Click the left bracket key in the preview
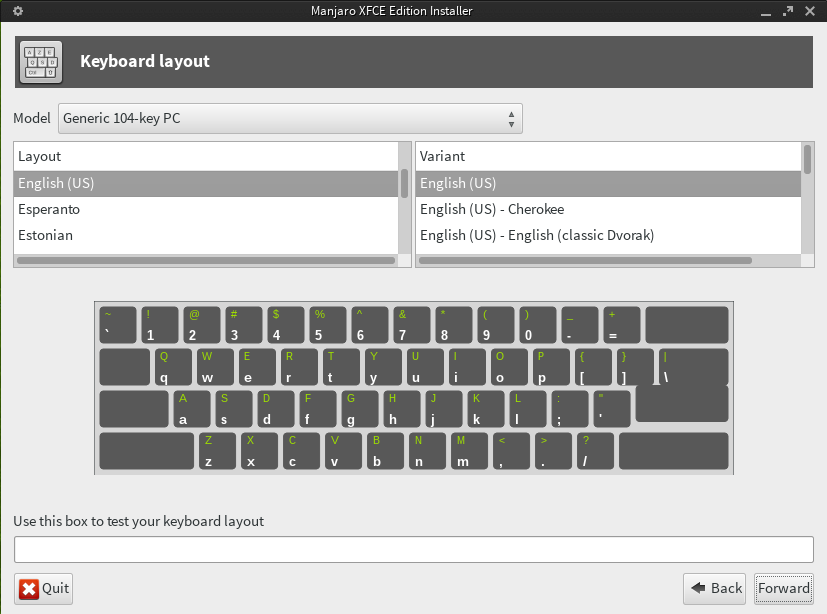Image resolution: width=827 pixels, height=614 pixels. click(x=593, y=367)
